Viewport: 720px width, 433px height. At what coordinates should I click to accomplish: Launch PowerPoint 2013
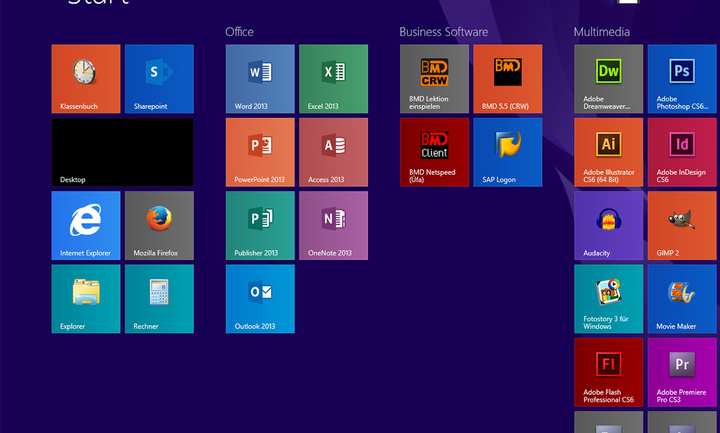click(260, 152)
